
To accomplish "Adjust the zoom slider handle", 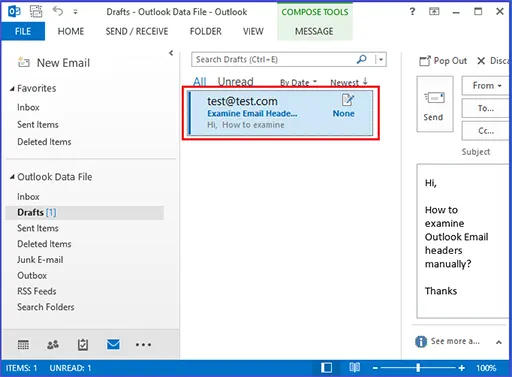I will 418,368.
